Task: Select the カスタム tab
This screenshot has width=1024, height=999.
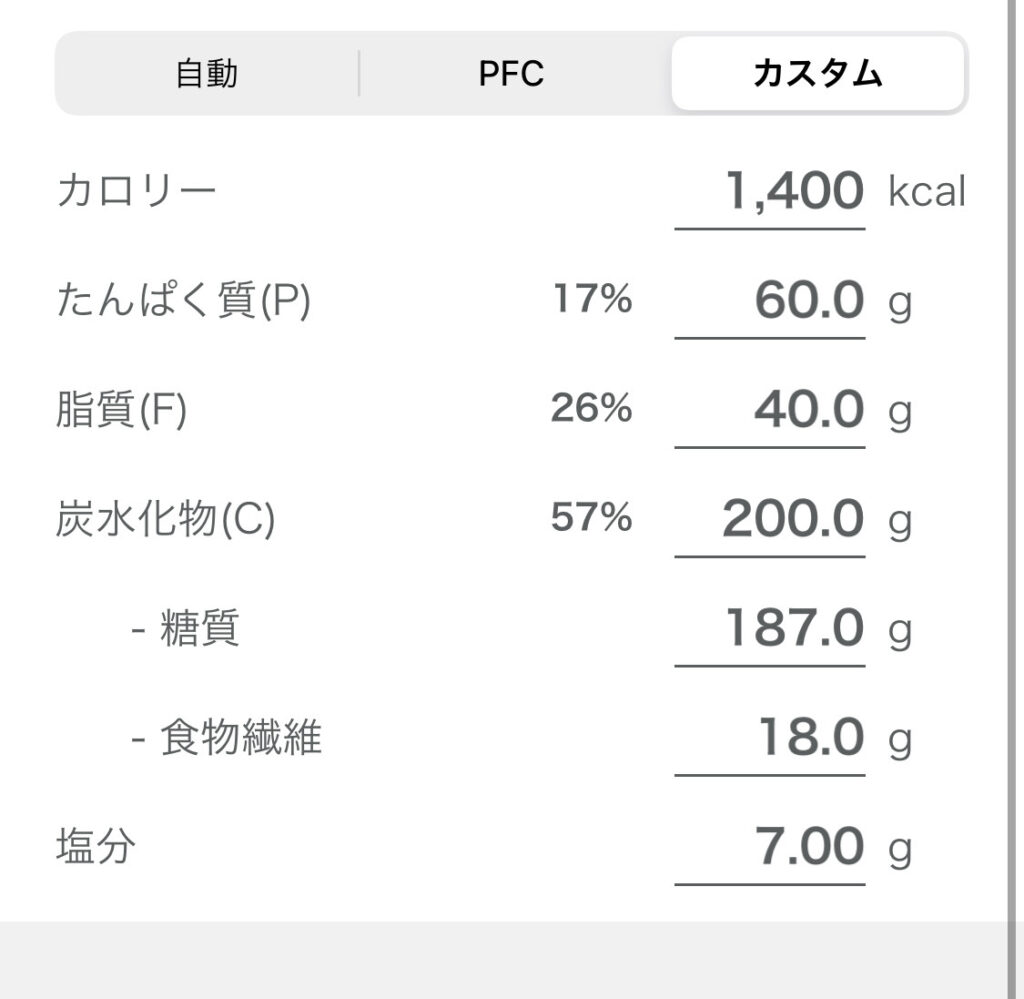Action: pyautogui.click(x=817, y=74)
